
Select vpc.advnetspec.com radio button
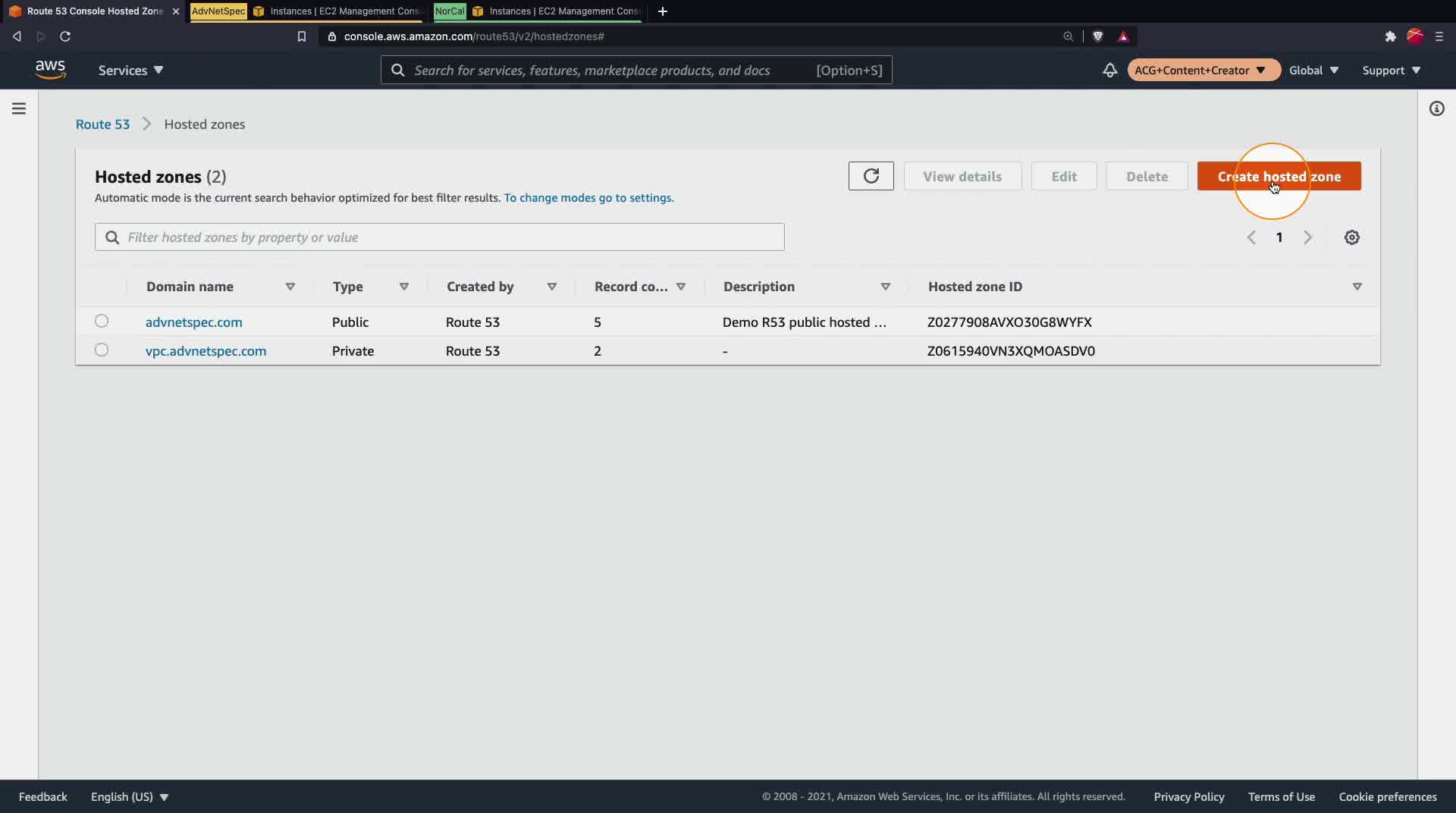(x=102, y=350)
